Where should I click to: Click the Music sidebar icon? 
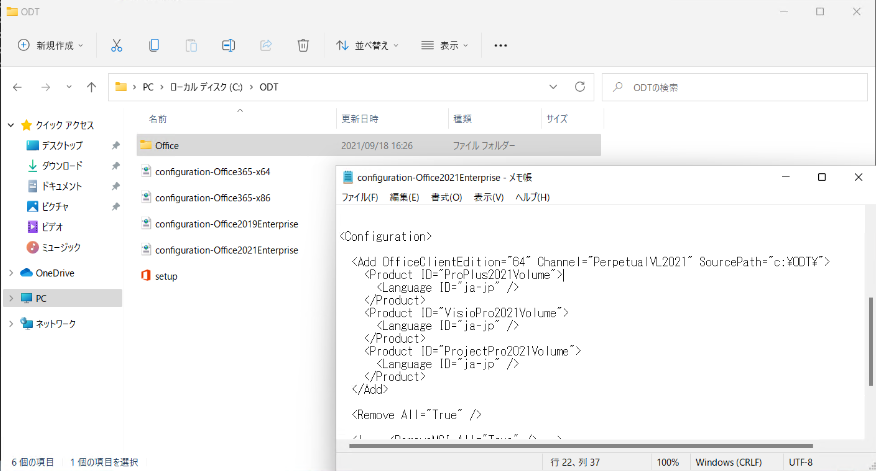tap(32, 247)
